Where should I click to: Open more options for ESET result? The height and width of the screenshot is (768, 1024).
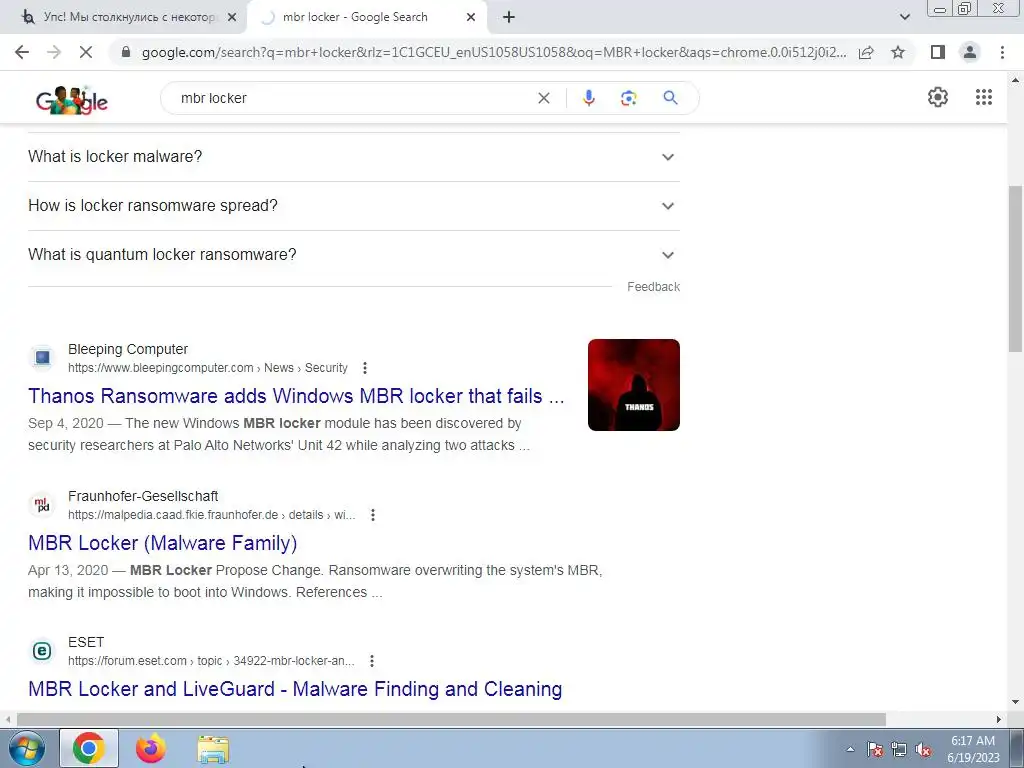(x=372, y=661)
